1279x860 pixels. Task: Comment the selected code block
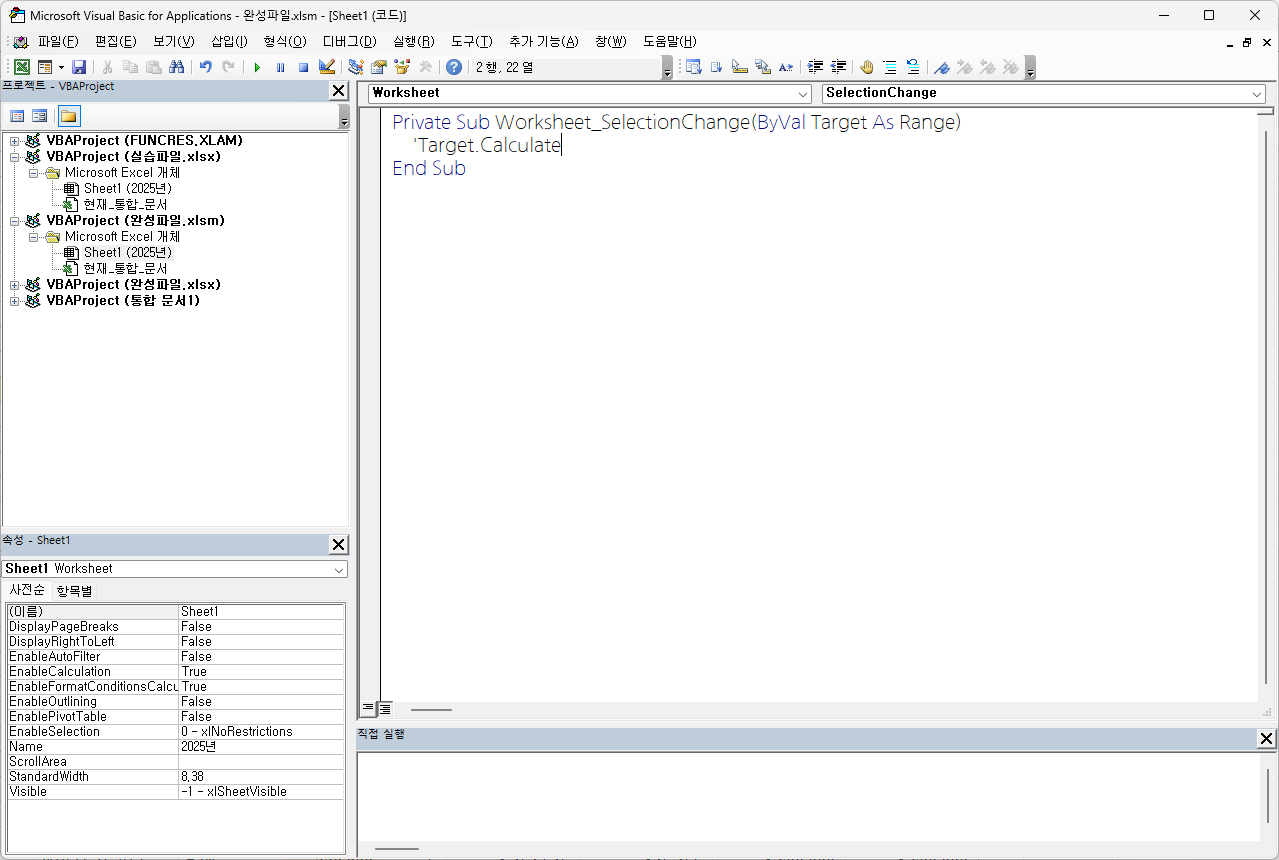point(890,67)
